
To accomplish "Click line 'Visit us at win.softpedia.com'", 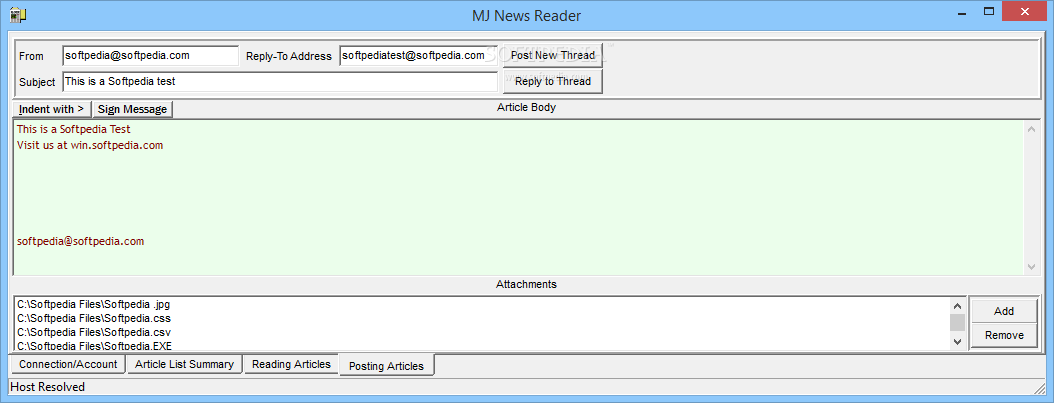I will coord(90,145).
